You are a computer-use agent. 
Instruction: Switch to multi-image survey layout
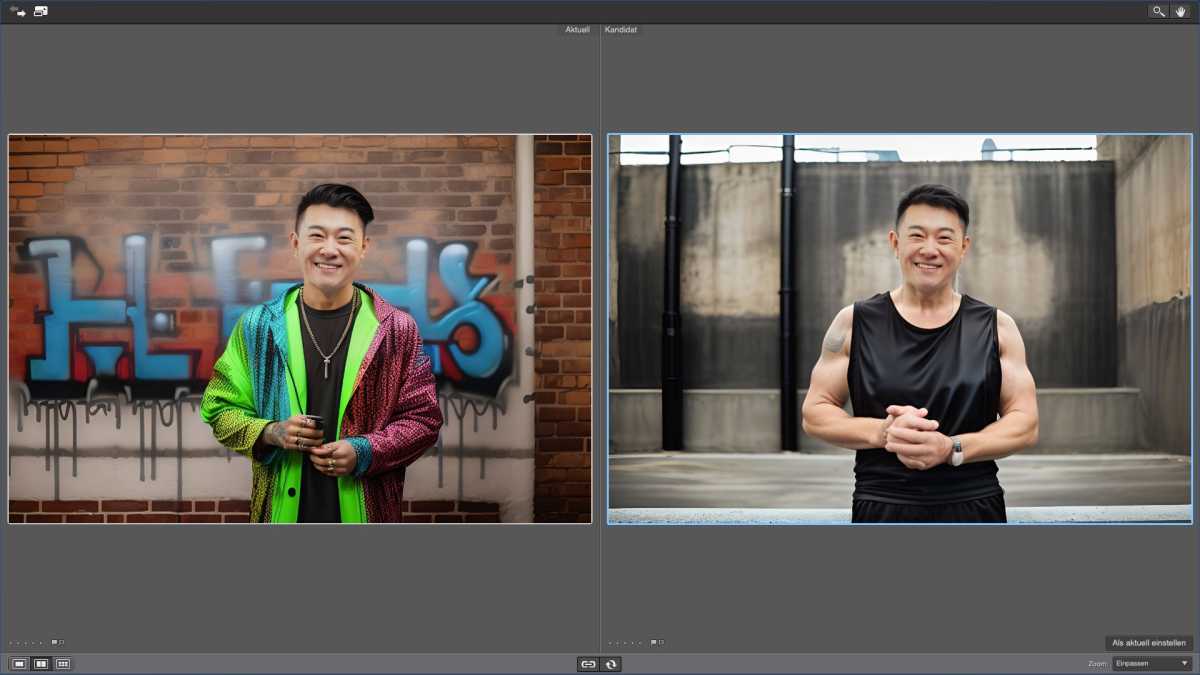(63, 663)
